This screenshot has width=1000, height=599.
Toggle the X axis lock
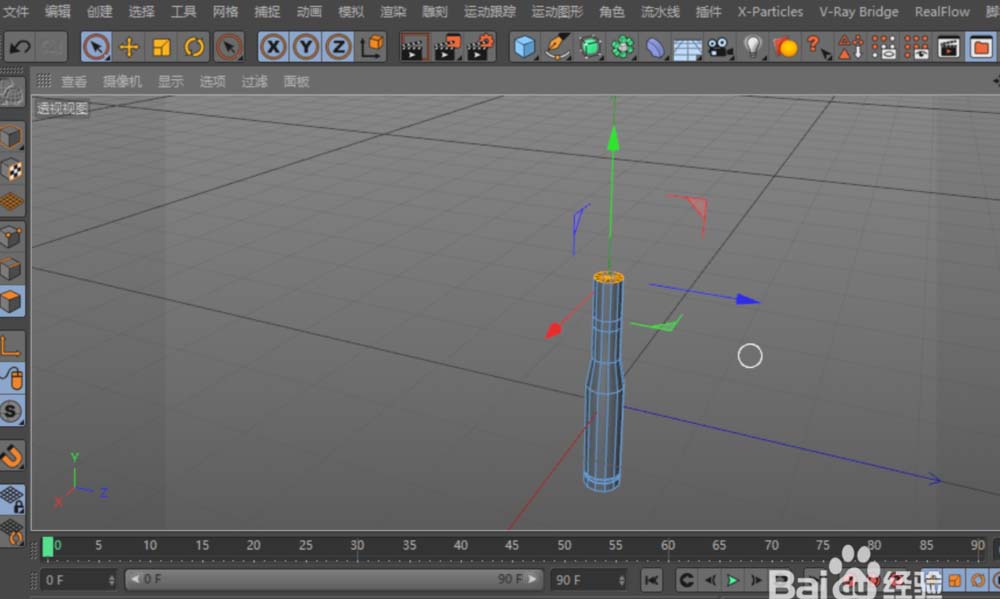pos(273,47)
